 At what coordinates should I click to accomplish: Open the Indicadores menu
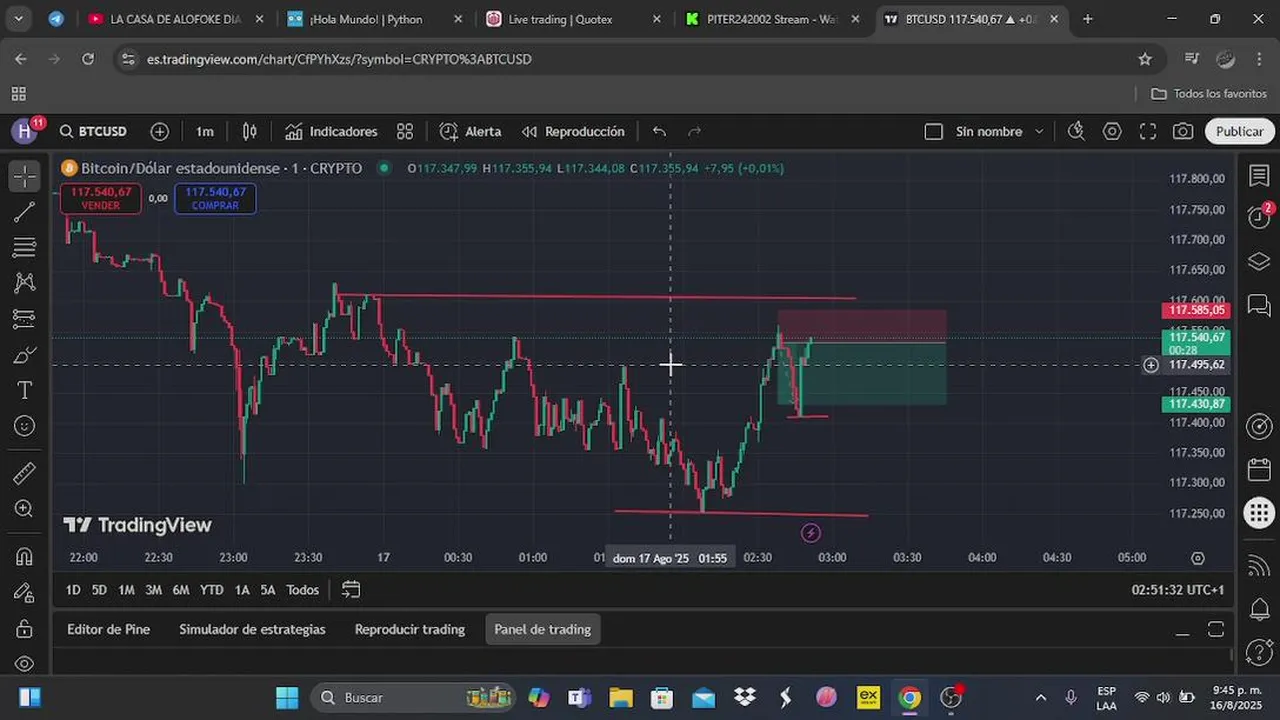pos(331,131)
